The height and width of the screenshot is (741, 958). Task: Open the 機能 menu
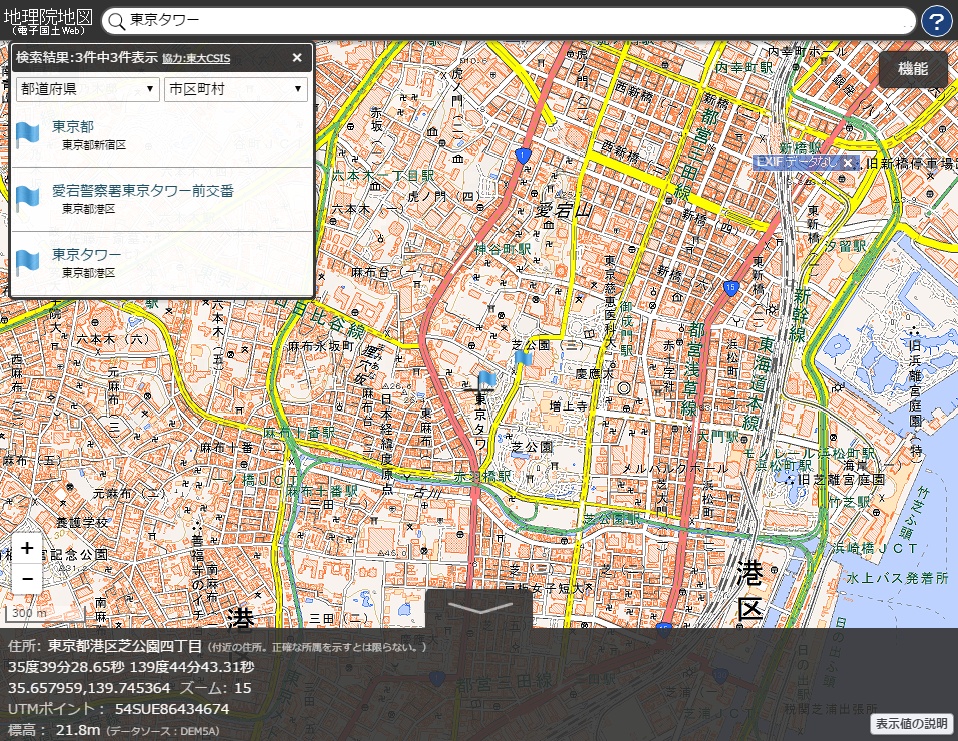tap(912, 69)
